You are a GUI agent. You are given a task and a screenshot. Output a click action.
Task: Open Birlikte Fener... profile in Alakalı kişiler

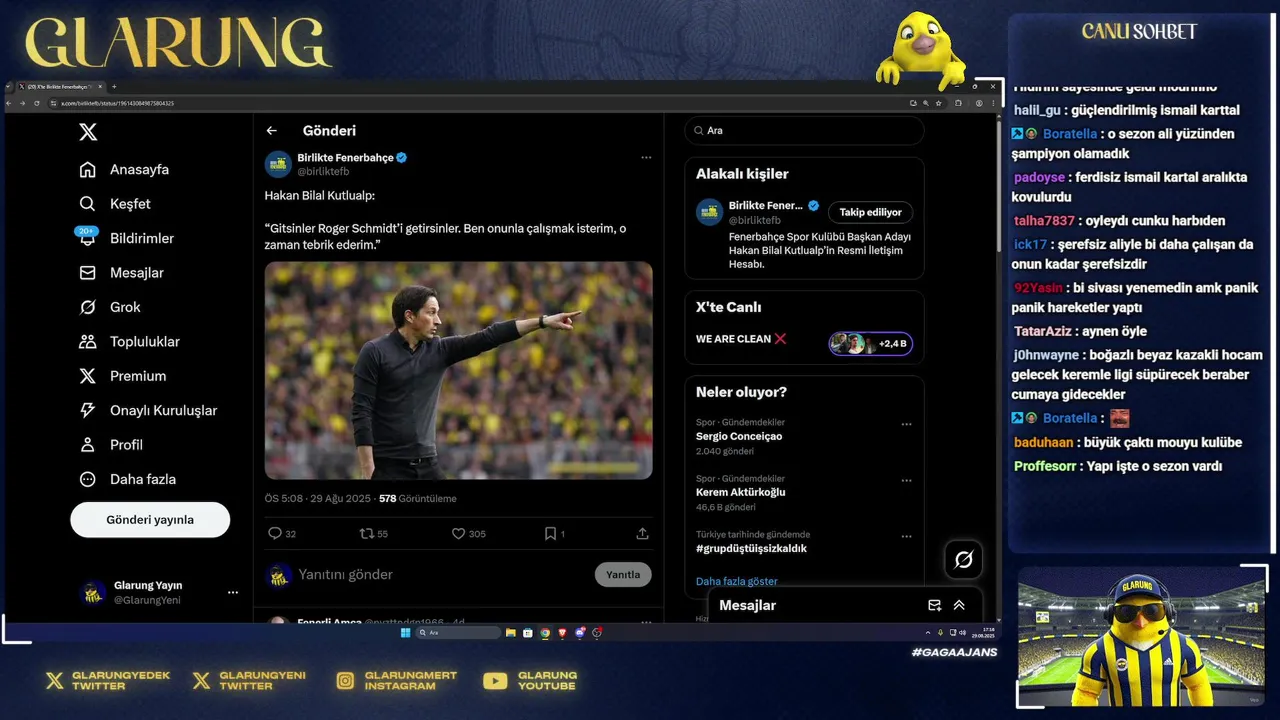pyautogui.click(x=766, y=205)
